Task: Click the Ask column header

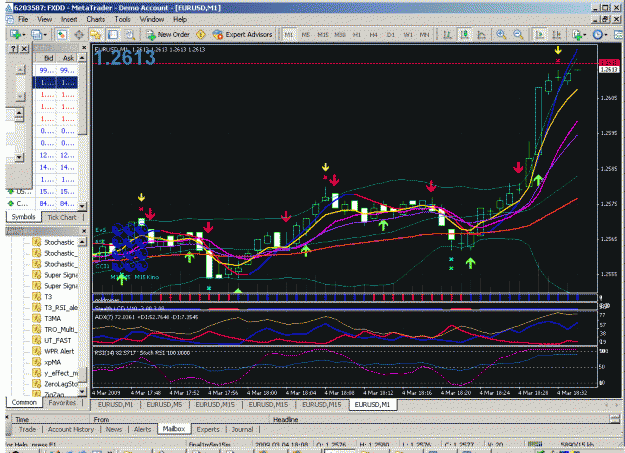Action: tap(67, 58)
